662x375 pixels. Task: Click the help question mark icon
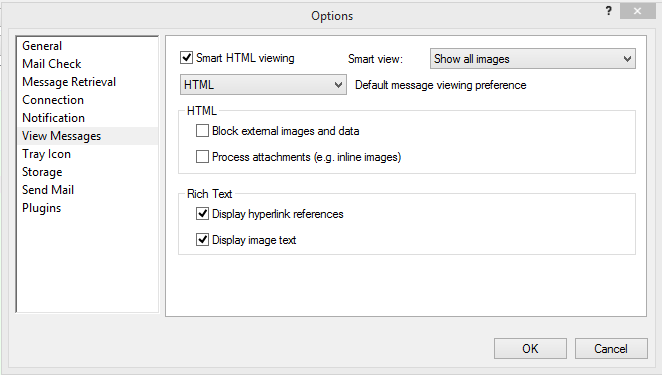tap(608, 11)
